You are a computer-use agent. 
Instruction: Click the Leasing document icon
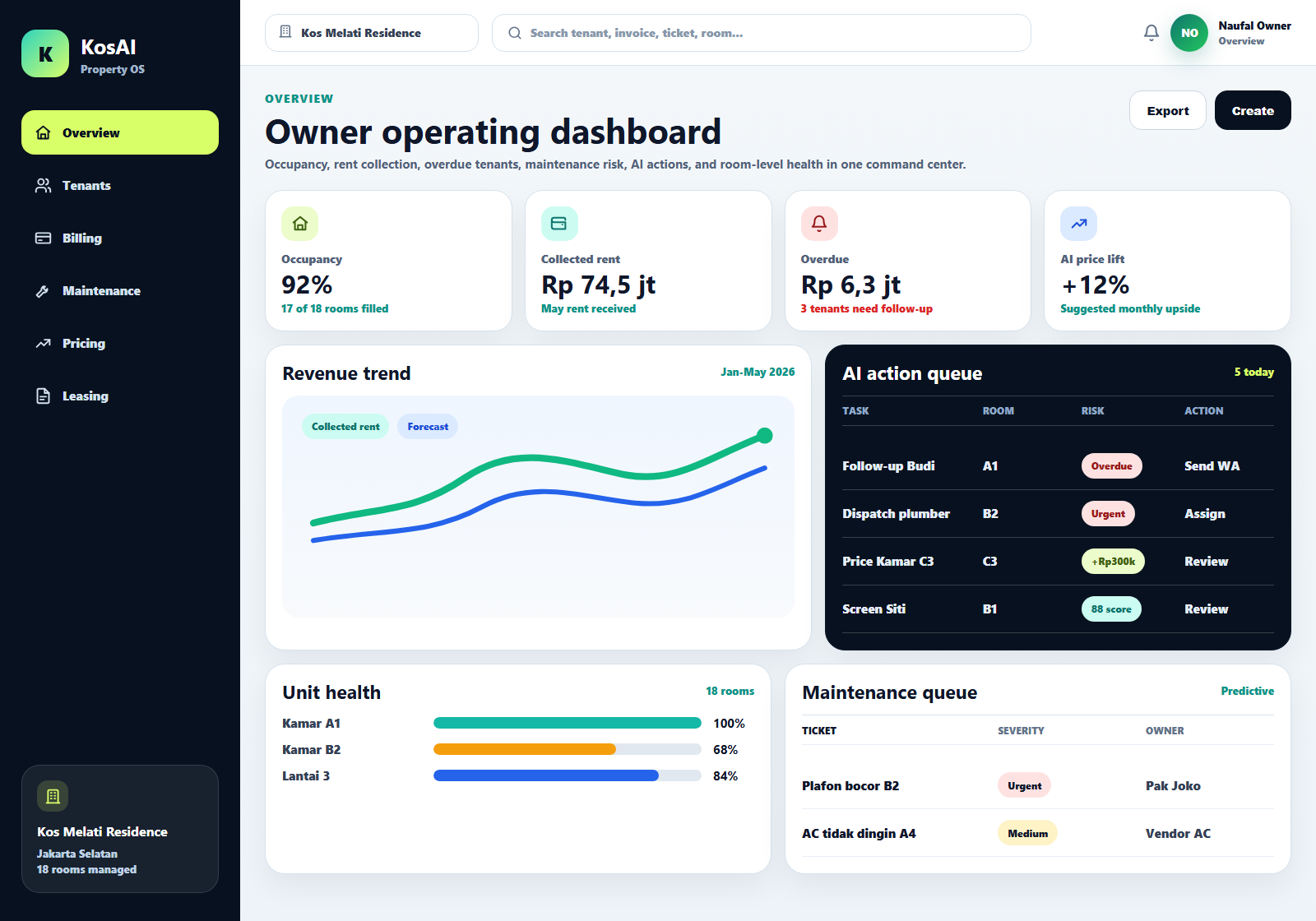point(44,396)
